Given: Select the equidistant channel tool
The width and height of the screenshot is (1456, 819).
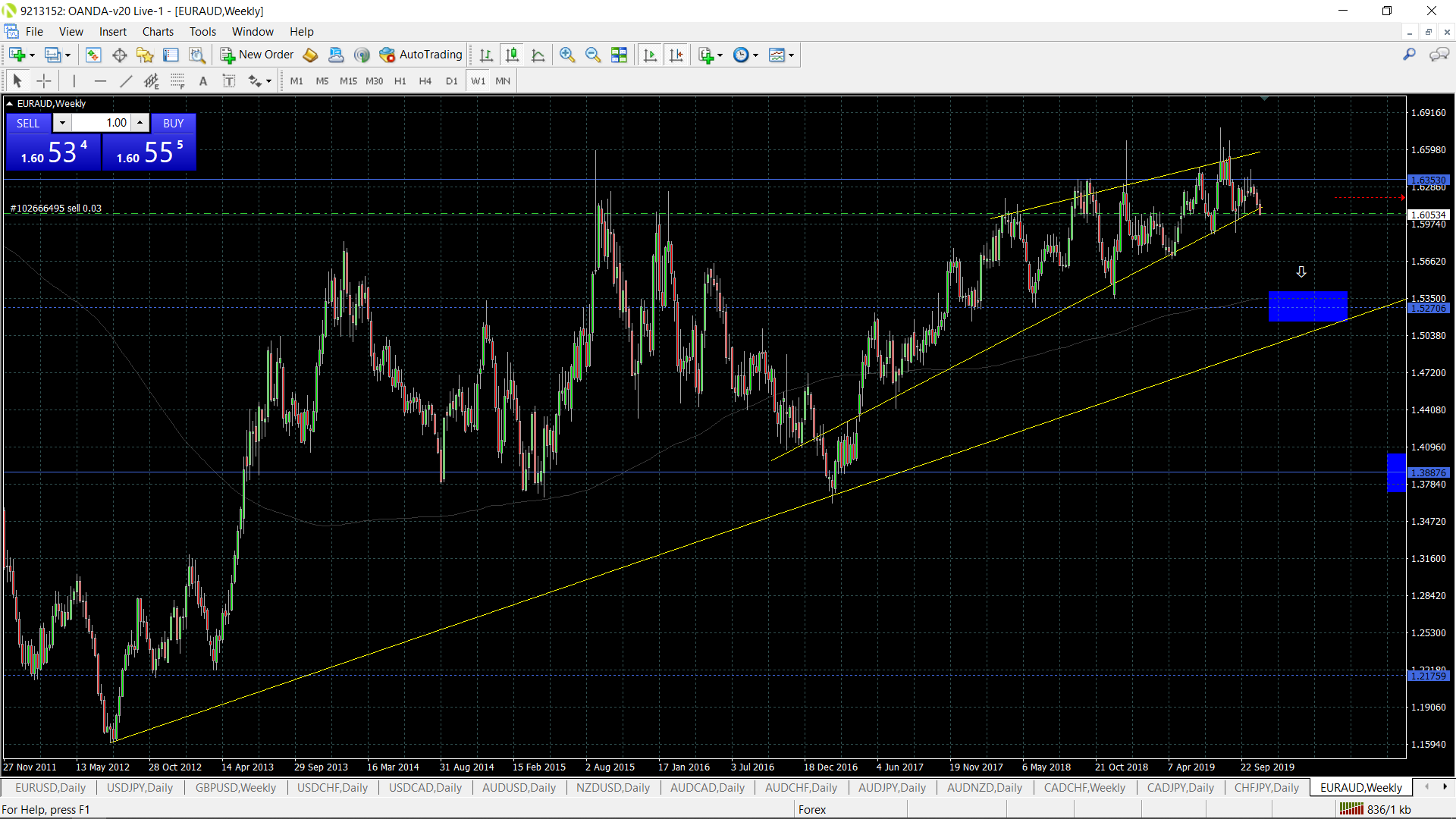Looking at the screenshot, I should (x=151, y=80).
